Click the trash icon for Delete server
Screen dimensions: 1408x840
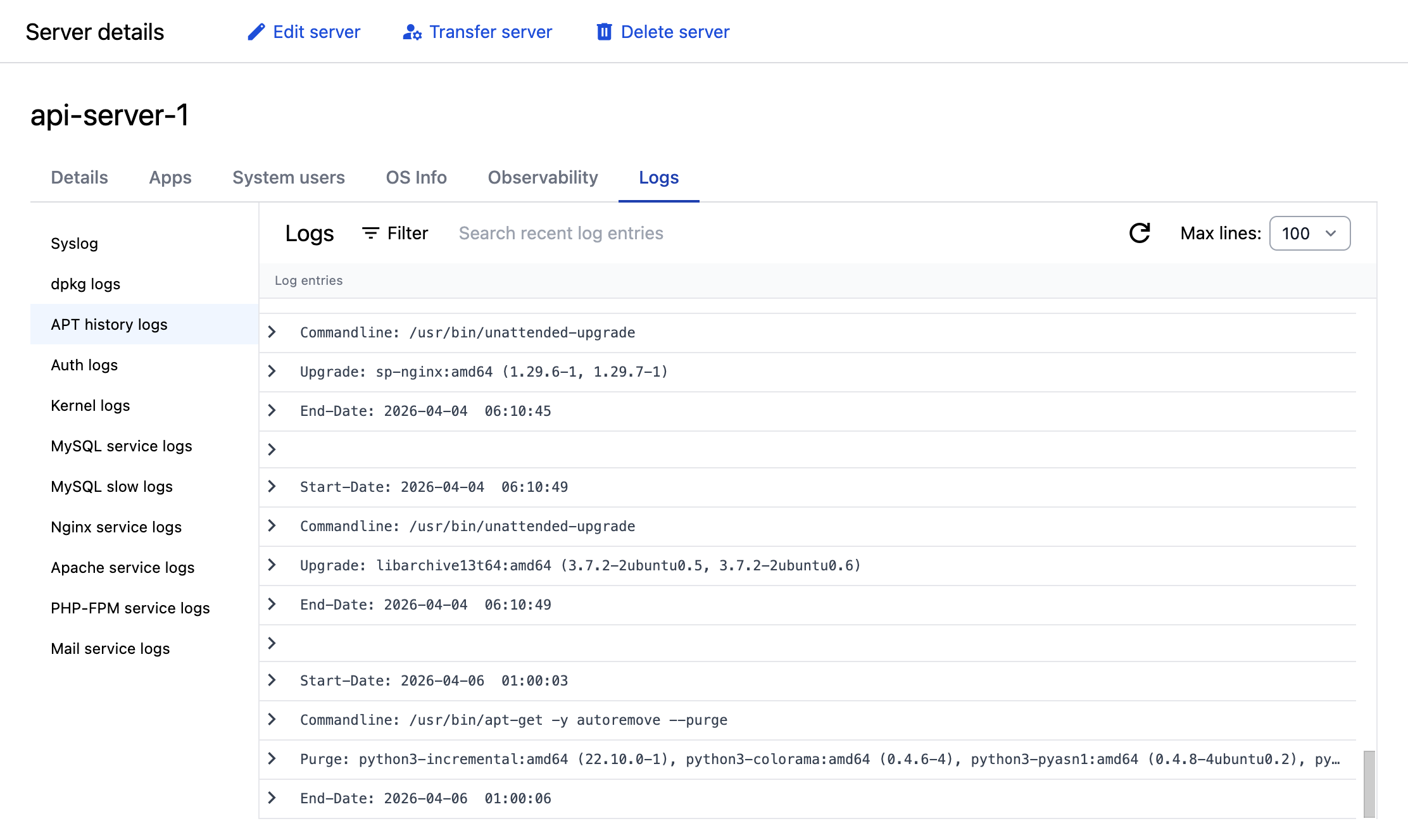point(604,32)
